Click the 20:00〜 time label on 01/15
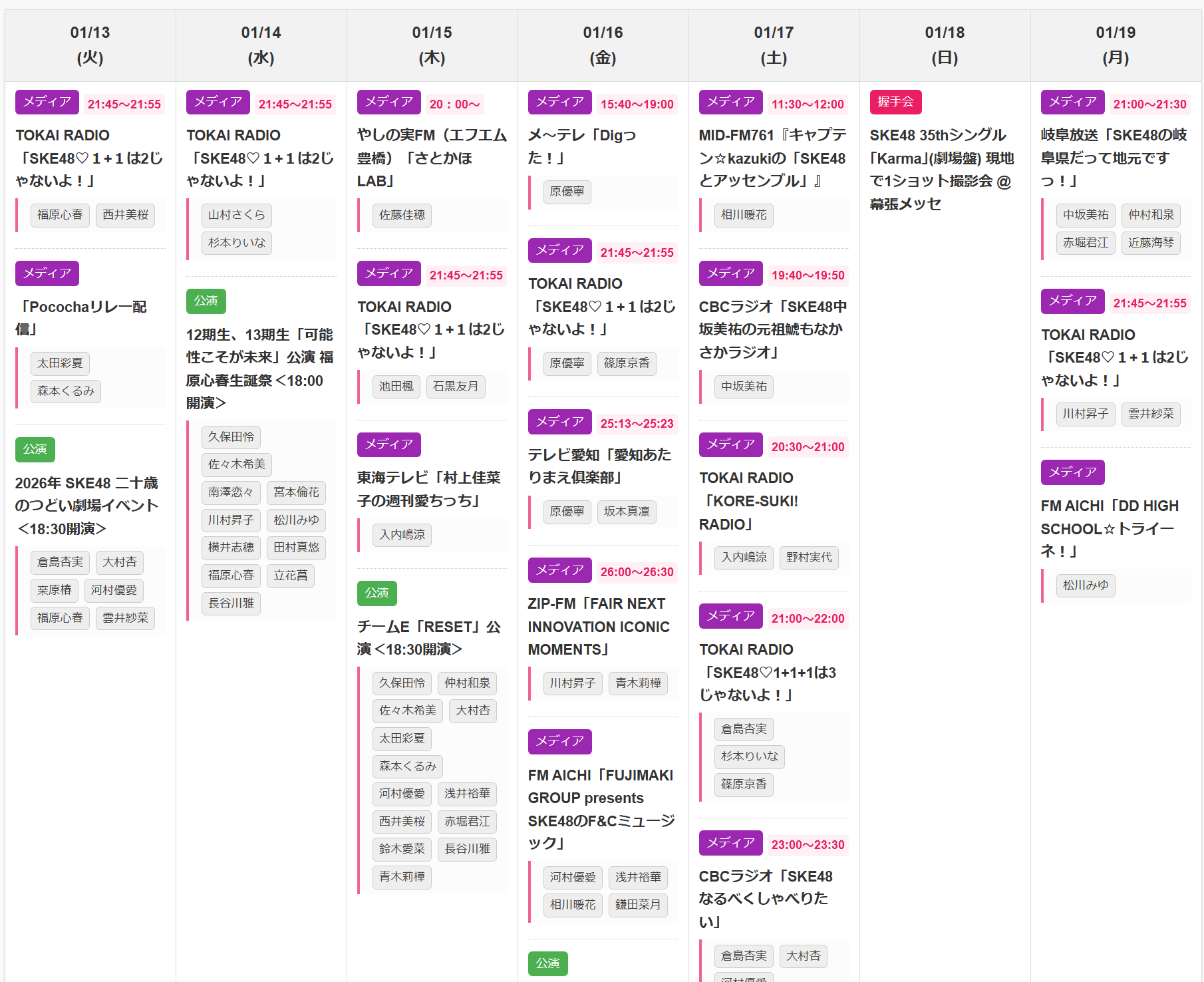The width and height of the screenshot is (1204, 982). [x=454, y=104]
